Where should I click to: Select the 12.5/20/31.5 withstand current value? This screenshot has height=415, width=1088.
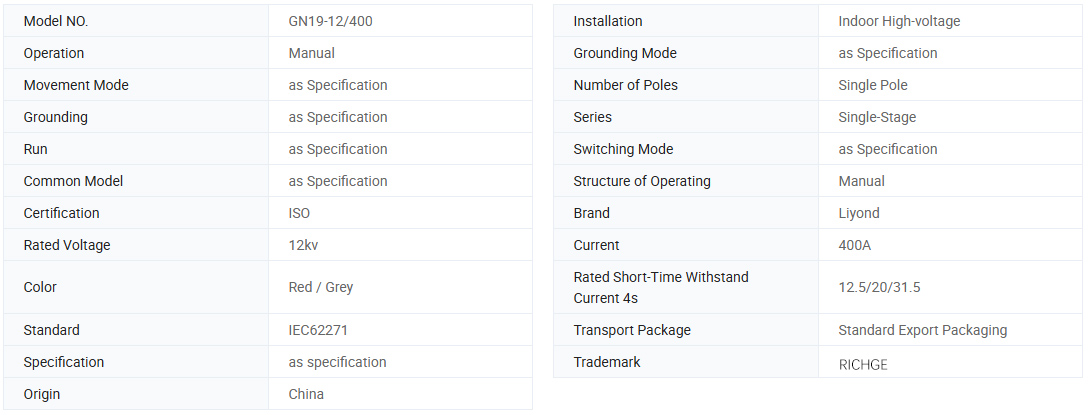click(879, 287)
